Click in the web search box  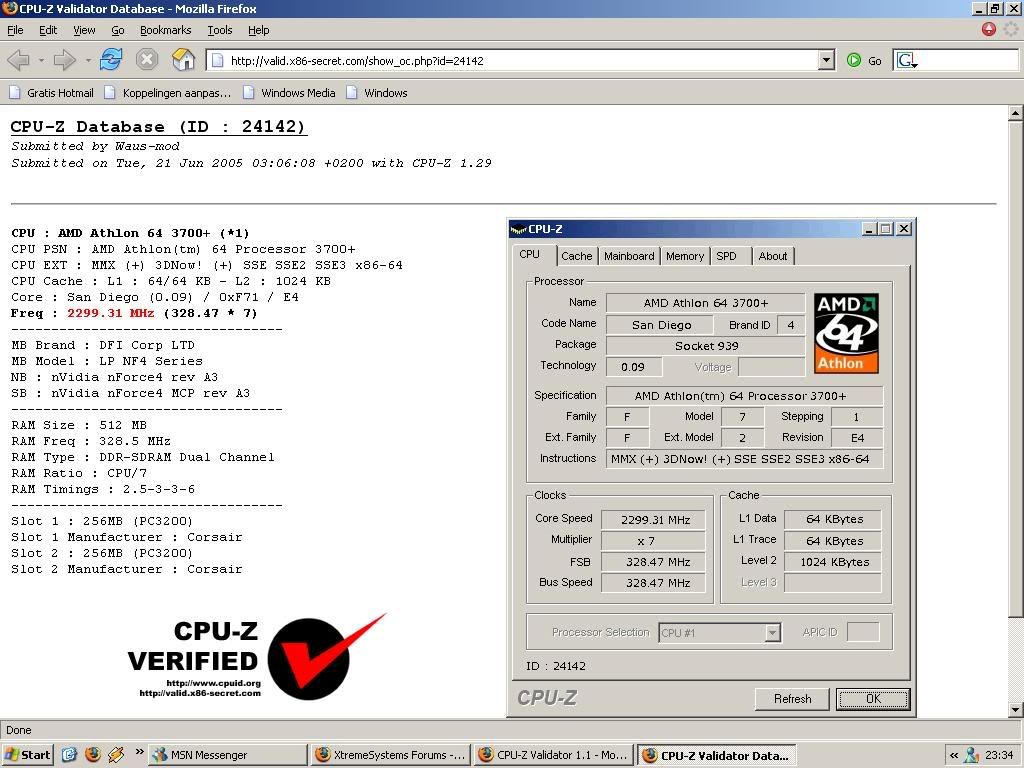[x=968, y=61]
